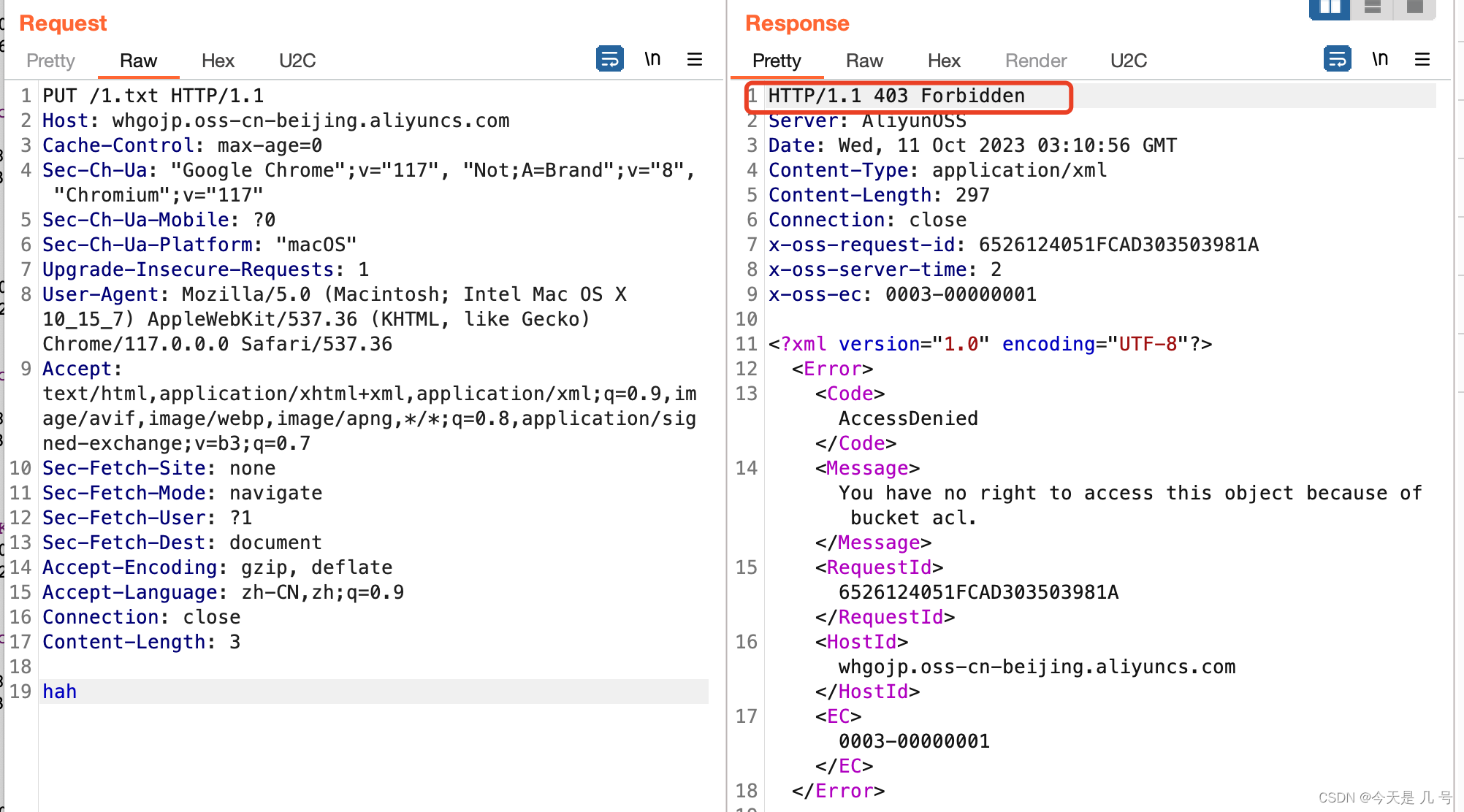Image resolution: width=1464 pixels, height=812 pixels.
Task: Click the Sec-Fetch-Dest: document line
Action: [x=182, y=543]
